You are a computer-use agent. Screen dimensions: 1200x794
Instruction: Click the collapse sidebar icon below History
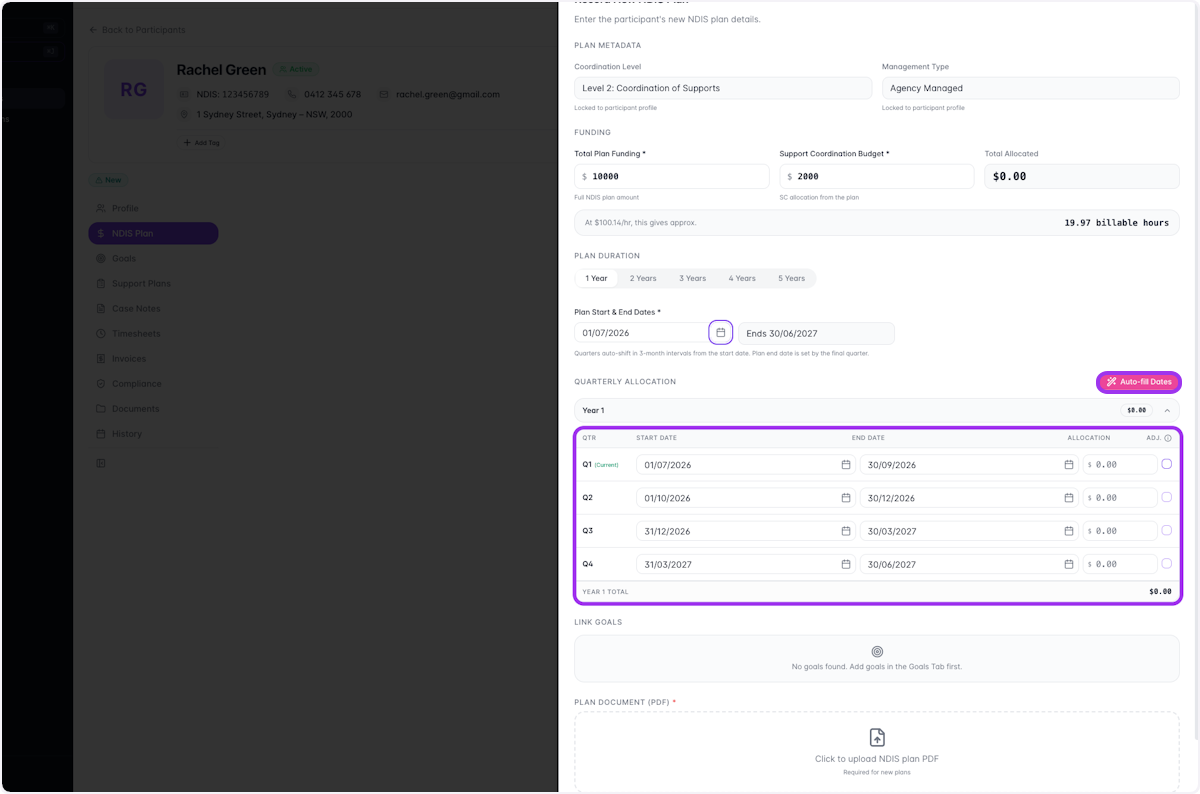point(101,463)
